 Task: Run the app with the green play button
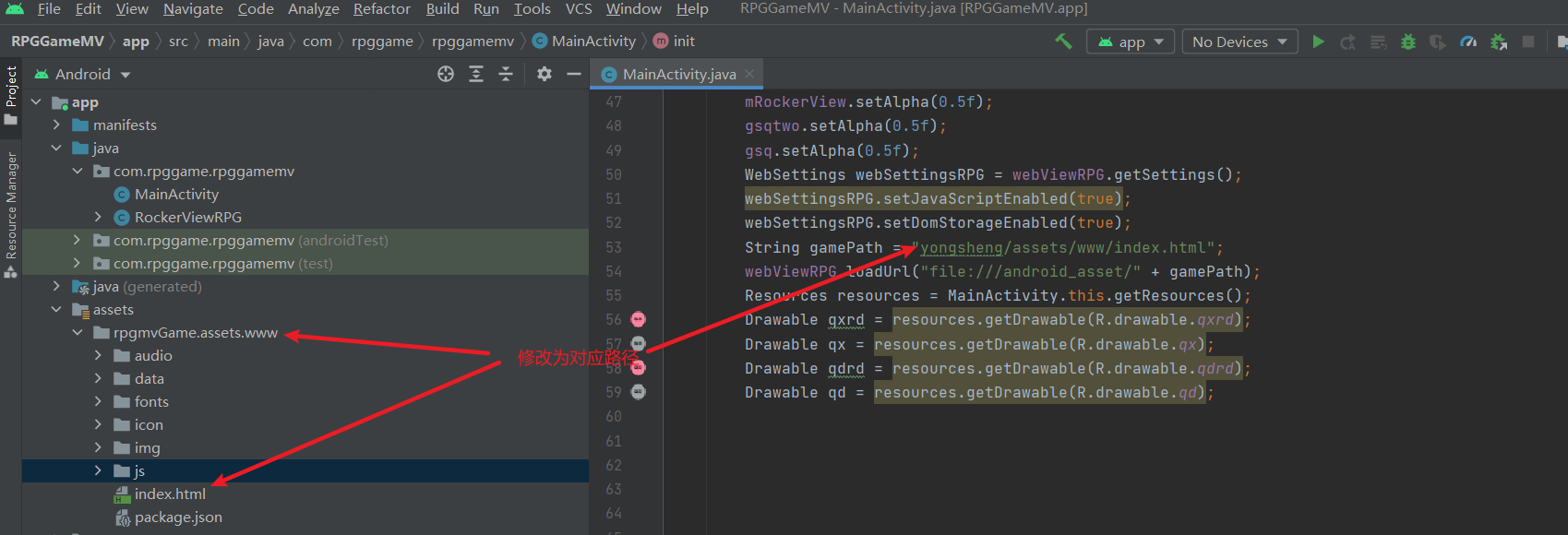(x=1318, y=42)
